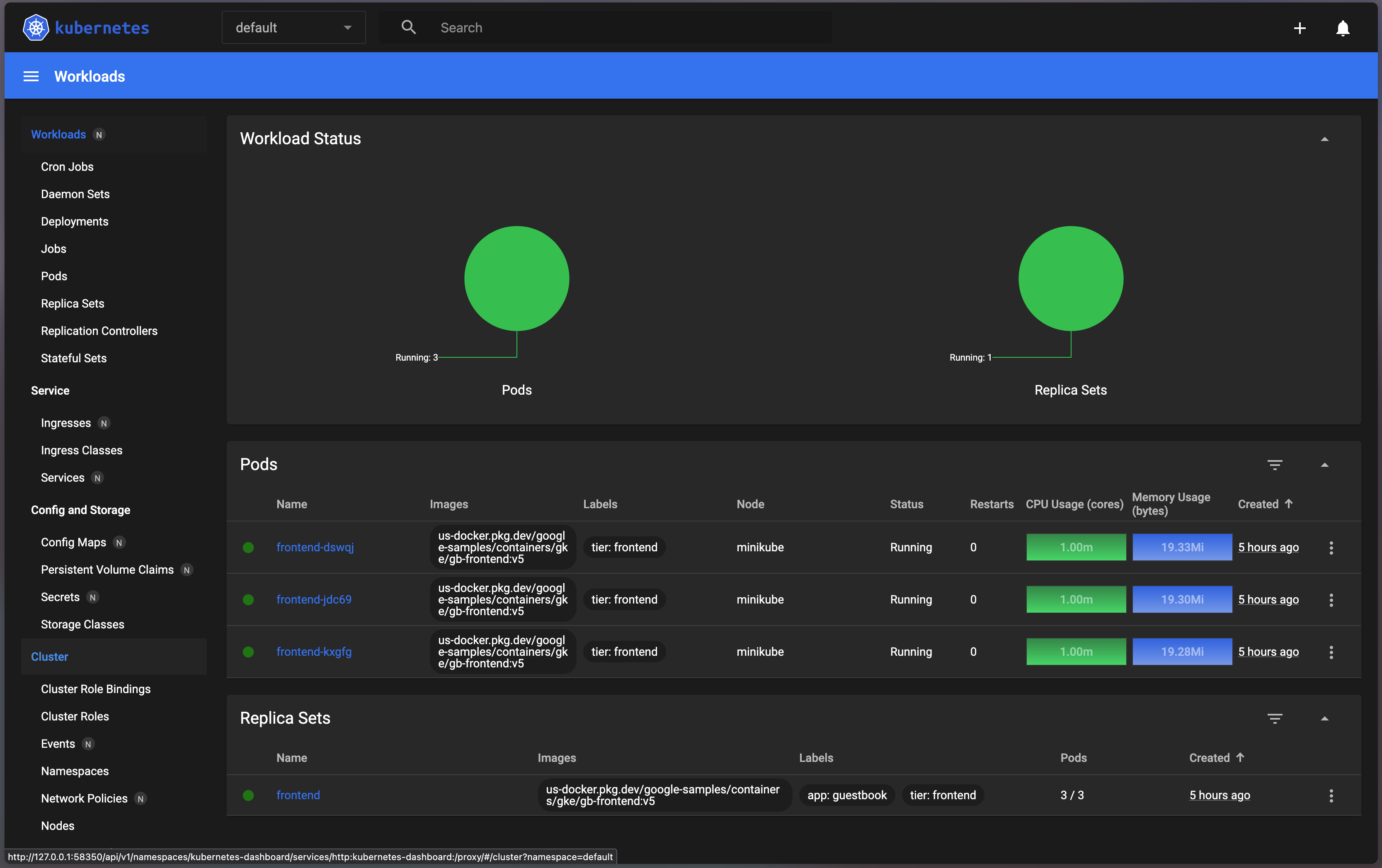
Task: Collapse the Replica Sets card
Action: (x=1325, y=719)
